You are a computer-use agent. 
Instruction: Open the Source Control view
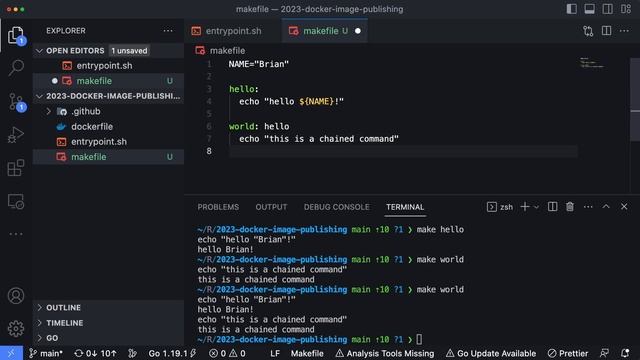click(x=16, y=102)
